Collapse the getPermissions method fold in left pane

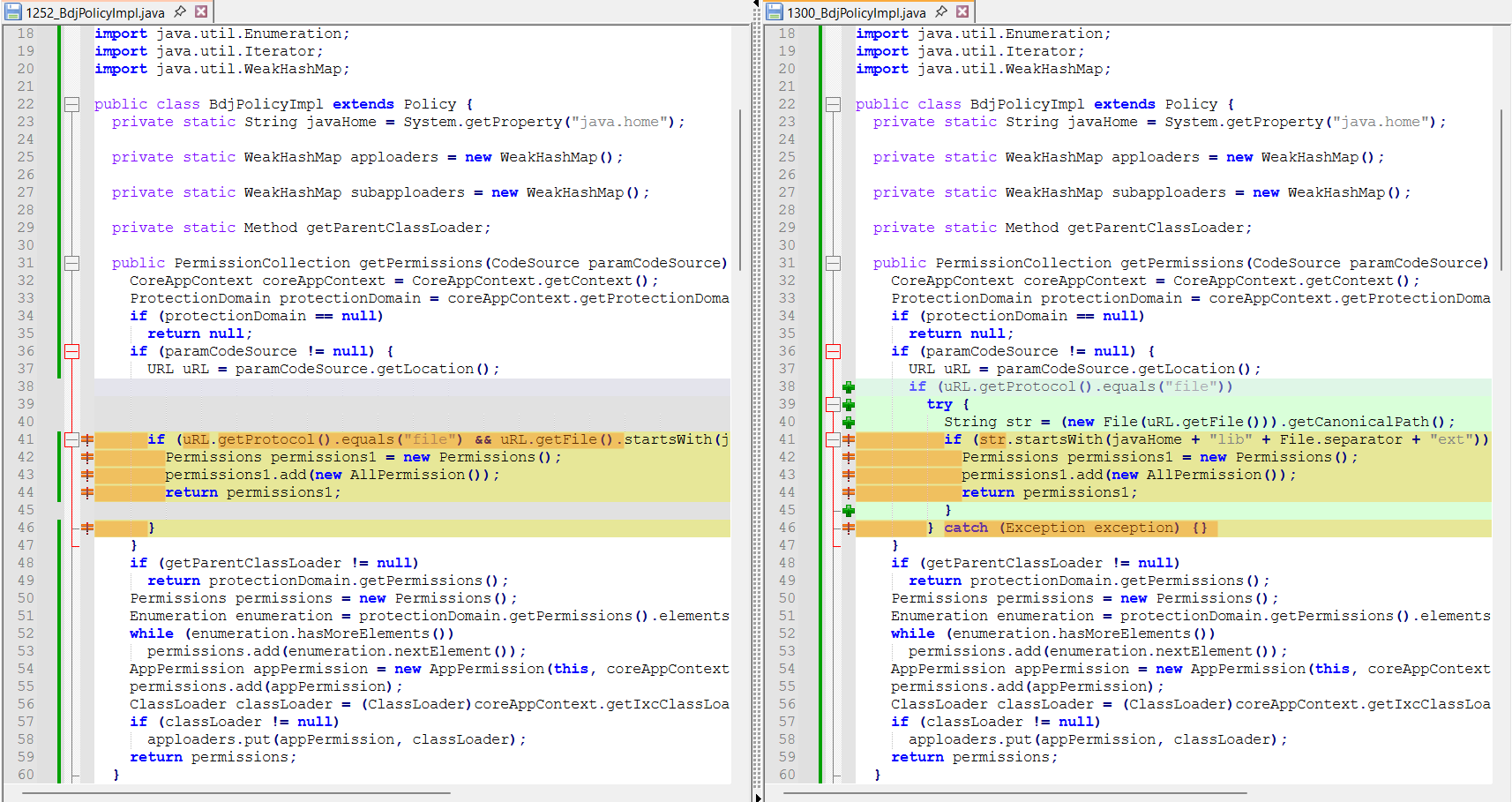(x=72, y=263)
